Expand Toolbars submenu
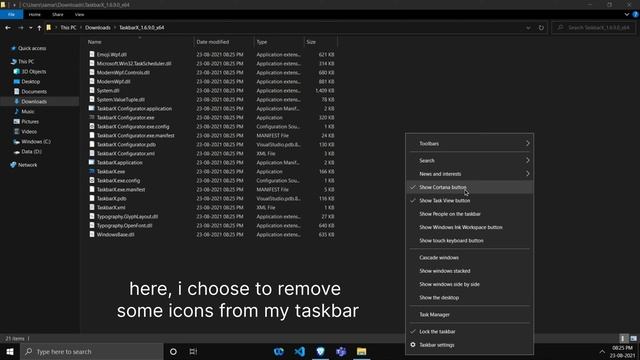 (470, 144)
